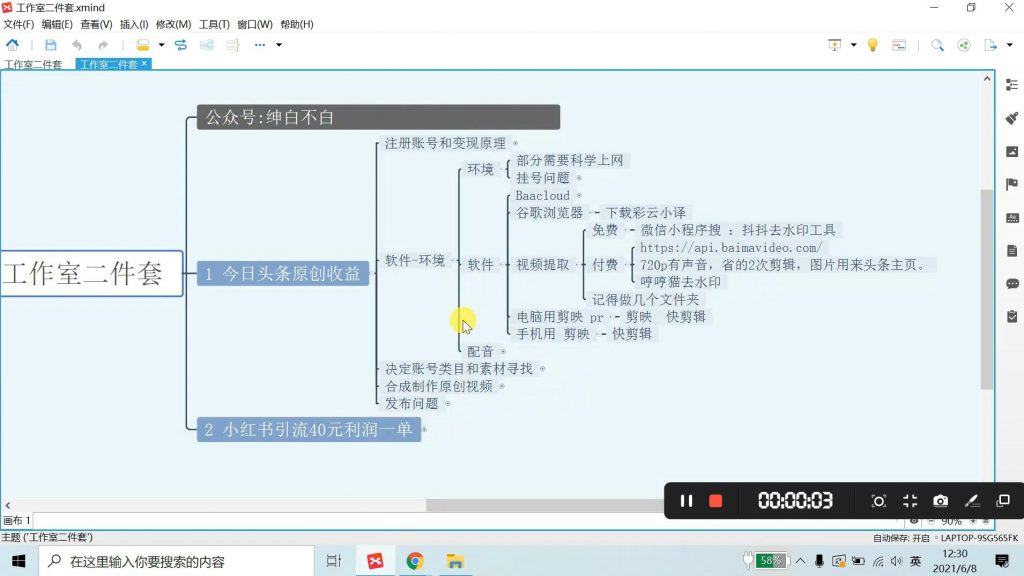Screen dimensions: 1024x576
Task: Add a summary bracket to topics
Action: tap(232, 45)
